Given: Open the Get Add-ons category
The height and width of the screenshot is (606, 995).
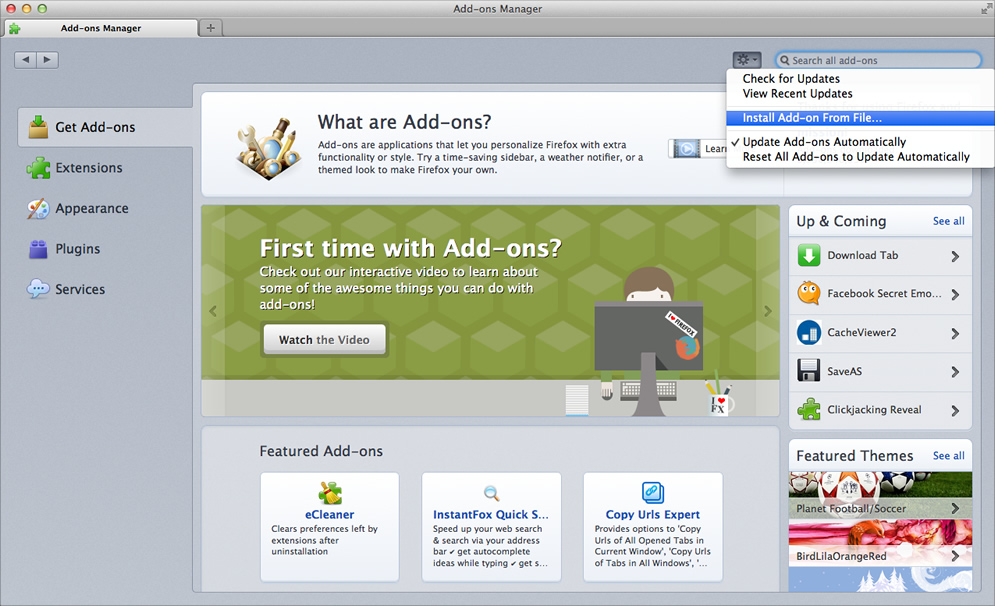Looking at the screenshot, I should pos(105,127).
